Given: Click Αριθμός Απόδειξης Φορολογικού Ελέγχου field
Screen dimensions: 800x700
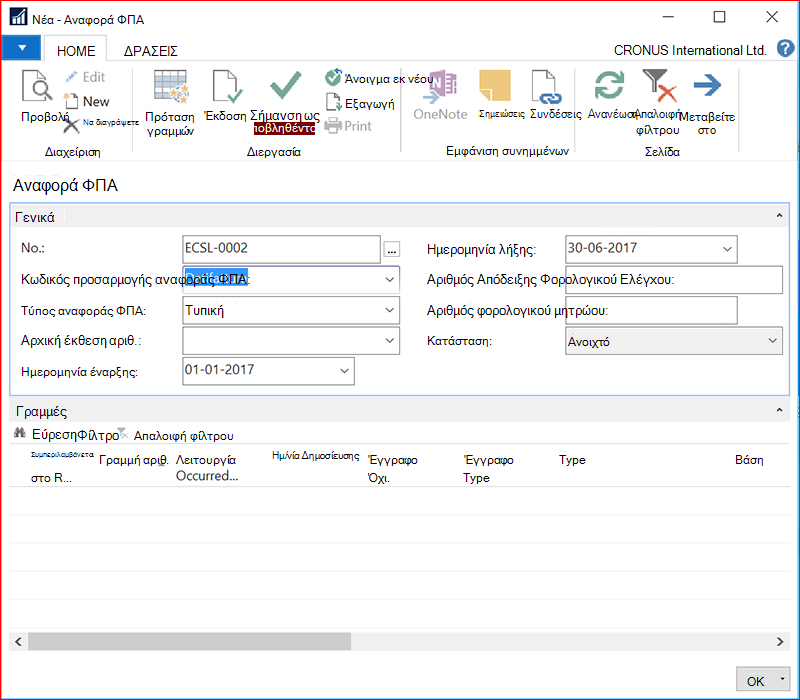Looking at the screenshot, I should (x=673, y=280).
